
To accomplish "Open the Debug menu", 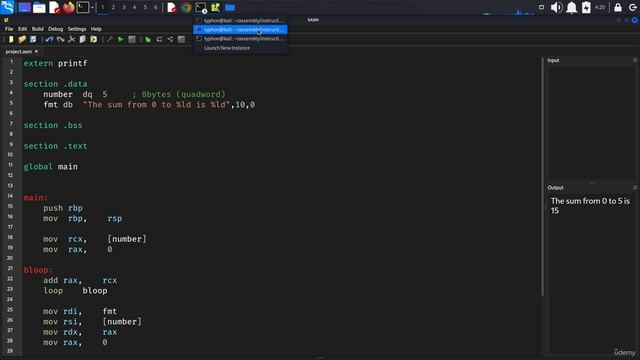I will pos(56,29).
